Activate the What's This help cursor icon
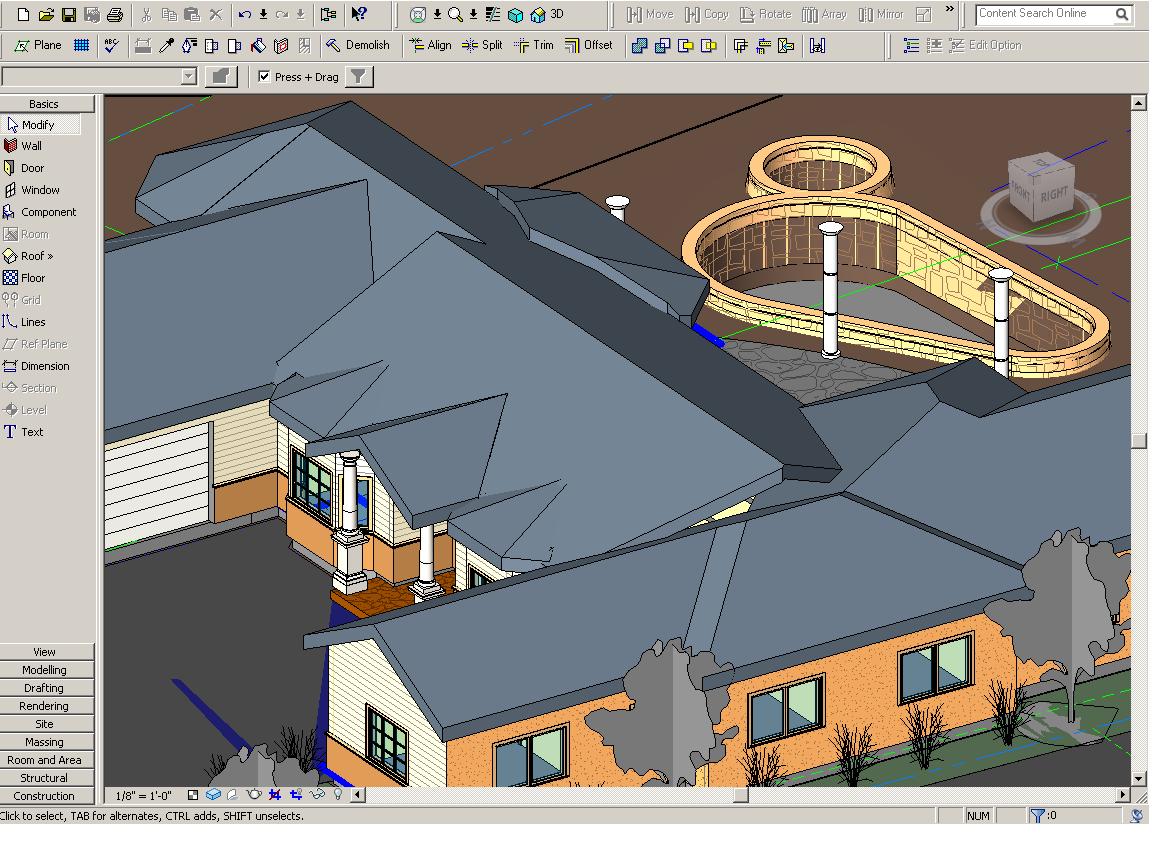This screenshot has height=864, width=1152. click(x=359, y=14)
